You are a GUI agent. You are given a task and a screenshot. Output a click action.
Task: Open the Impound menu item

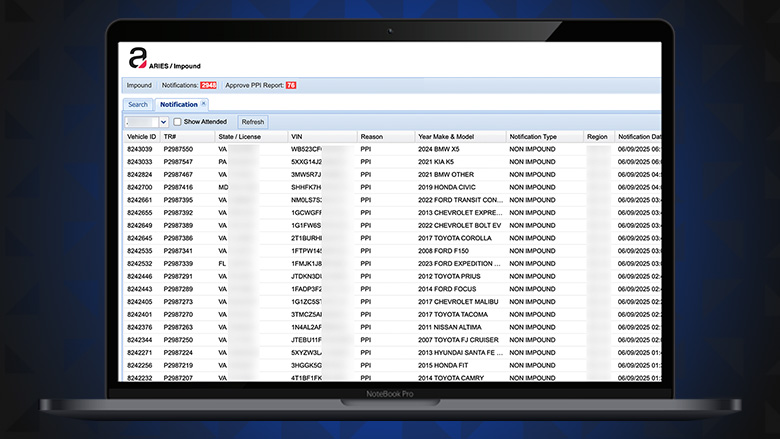tap(139, 86)
